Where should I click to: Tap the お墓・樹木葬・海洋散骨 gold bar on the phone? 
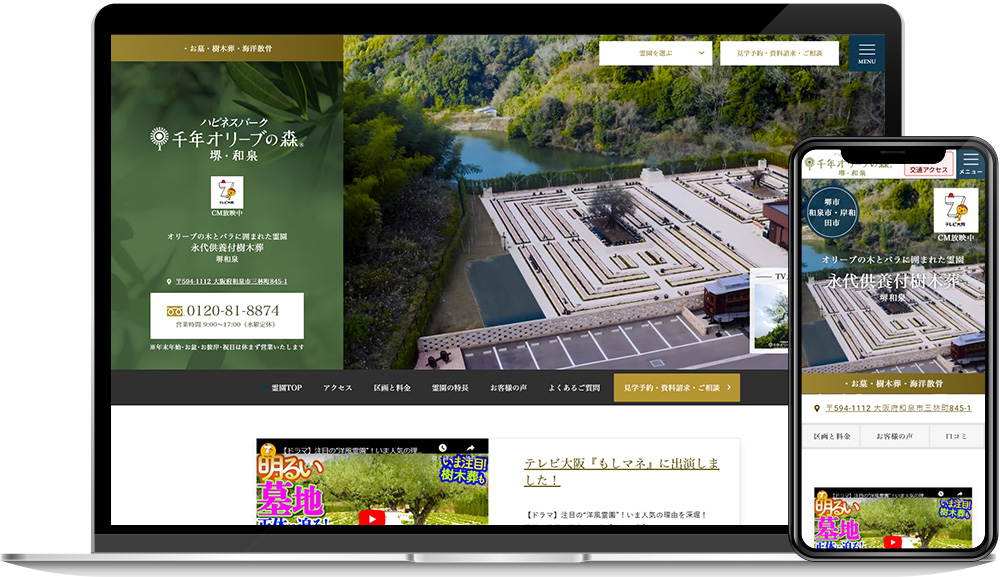(x=893, y=384)
